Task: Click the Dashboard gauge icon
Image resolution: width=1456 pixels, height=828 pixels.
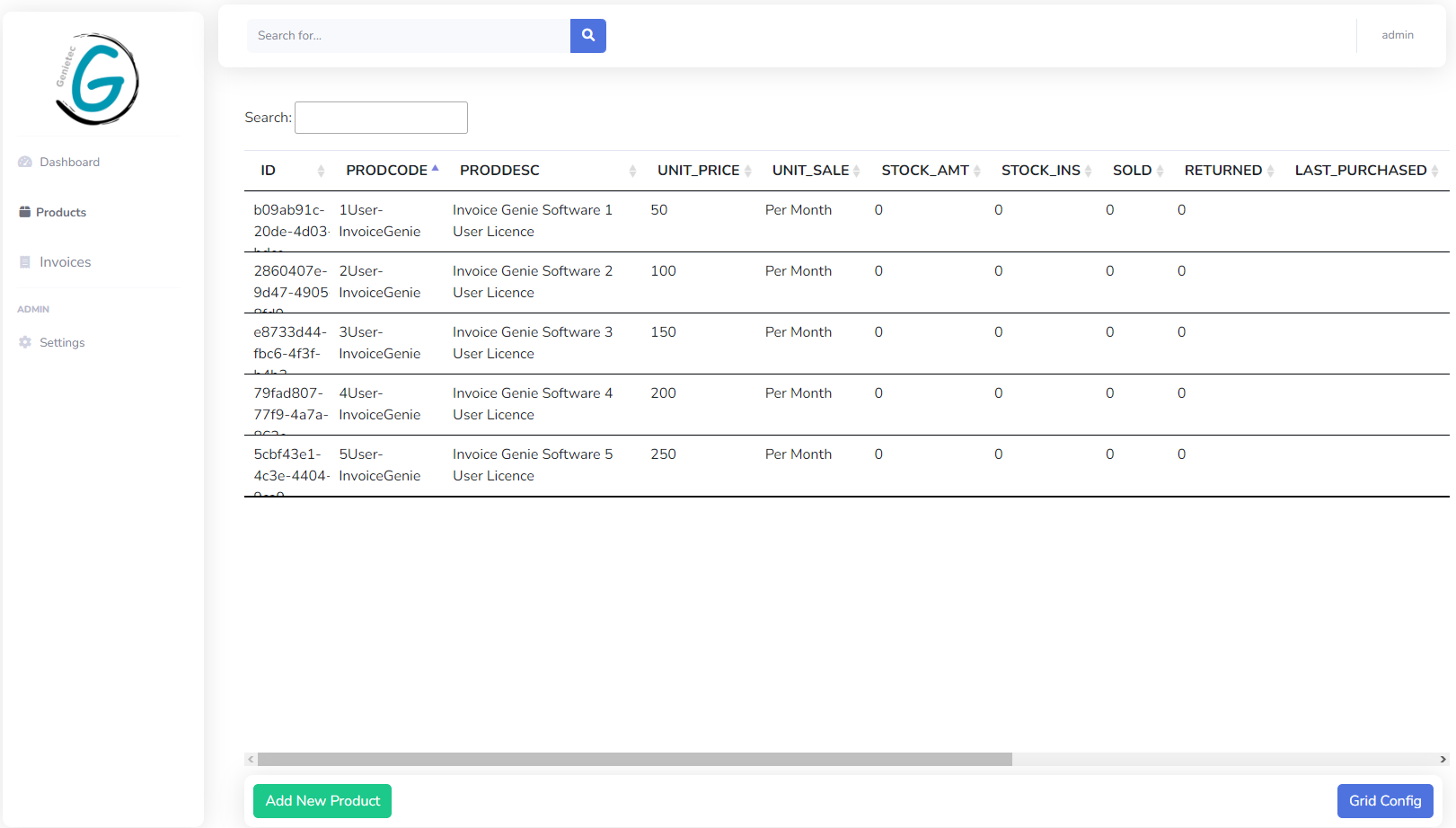Action: tap(25, 162)
